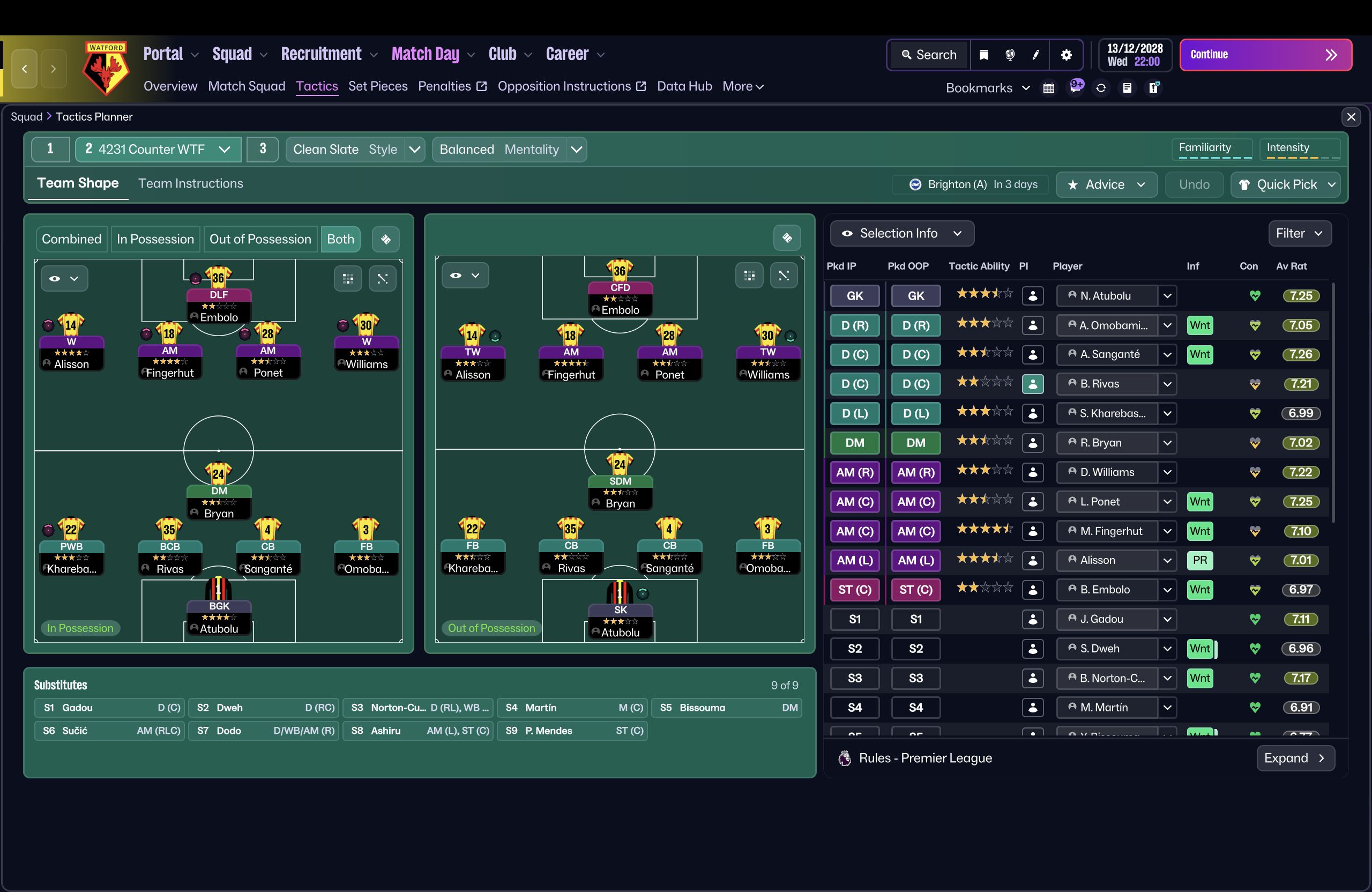Viewport: 1372px width, 892px height.
Task: Click the diamond icon in the Out of Possession panel
Action: pos(787,238)
